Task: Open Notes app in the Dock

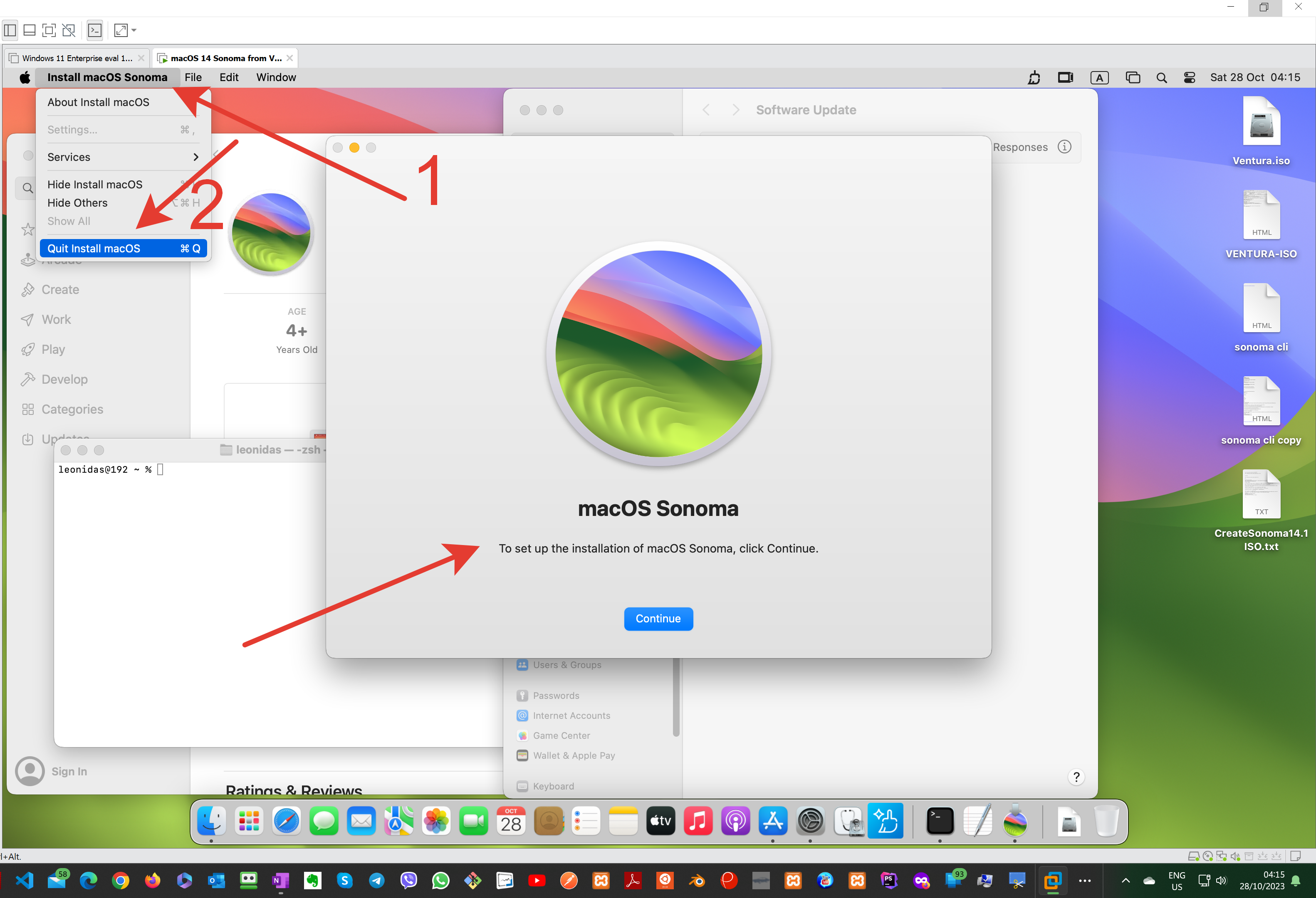Action: 623,821
